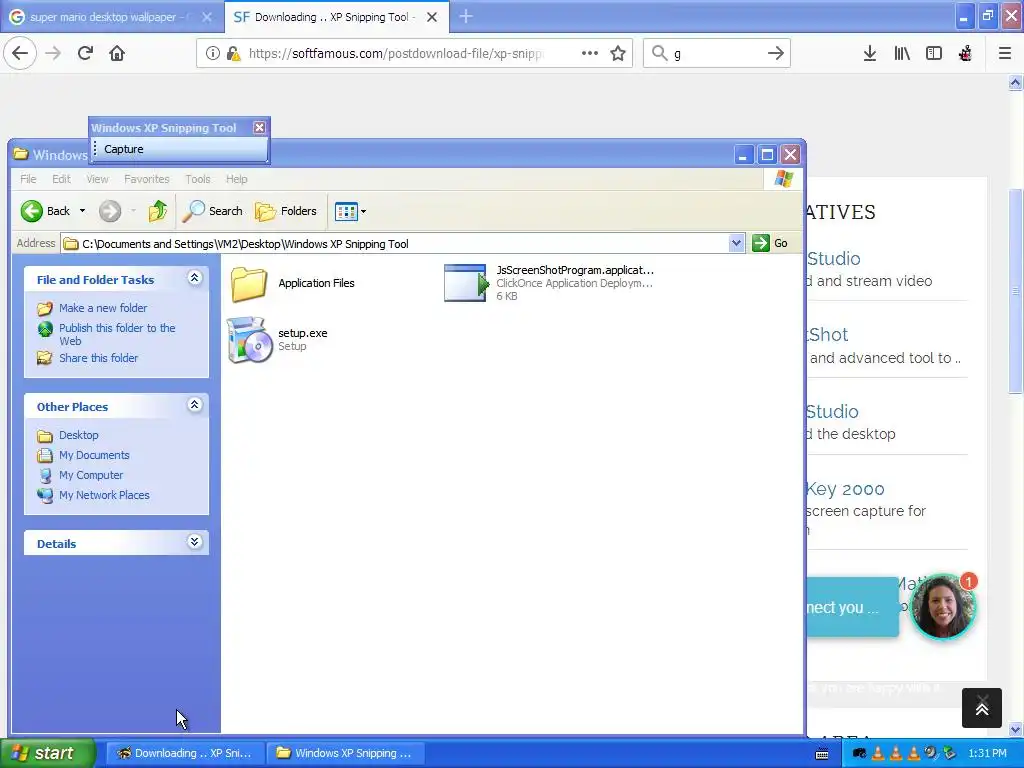The height and width of the screenshot is (768, 1024).
Task: Click Share this folder
Action: [x=98, y=358]
